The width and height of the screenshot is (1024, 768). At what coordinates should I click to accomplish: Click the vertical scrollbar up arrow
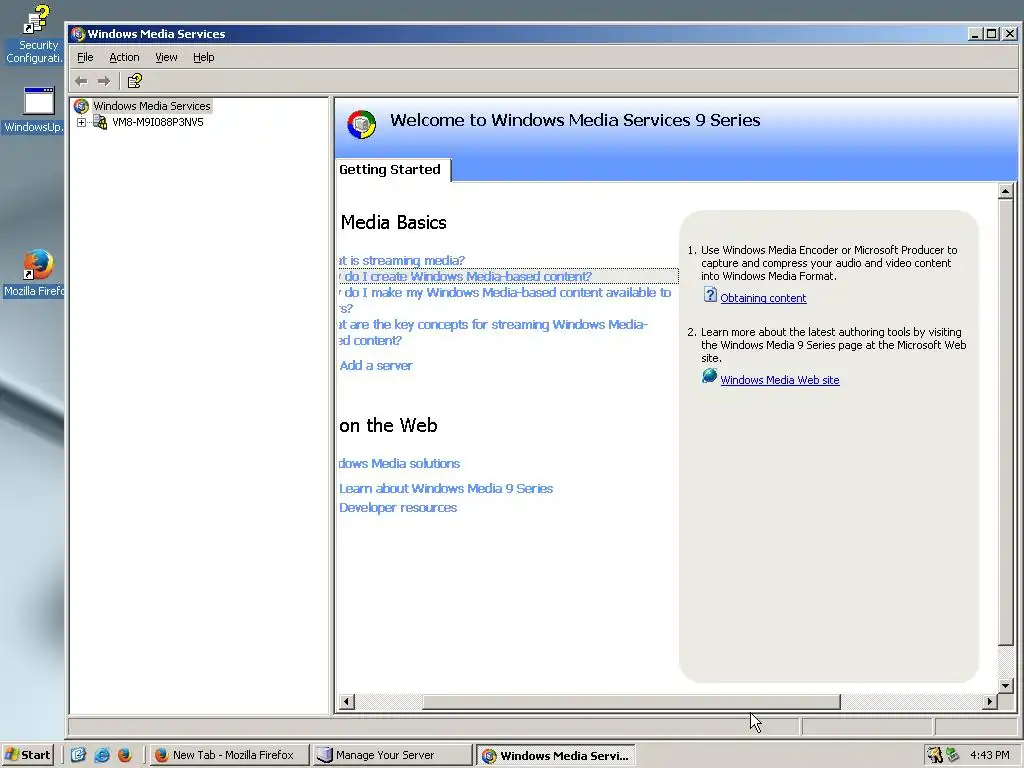(x=1006, y=191)
